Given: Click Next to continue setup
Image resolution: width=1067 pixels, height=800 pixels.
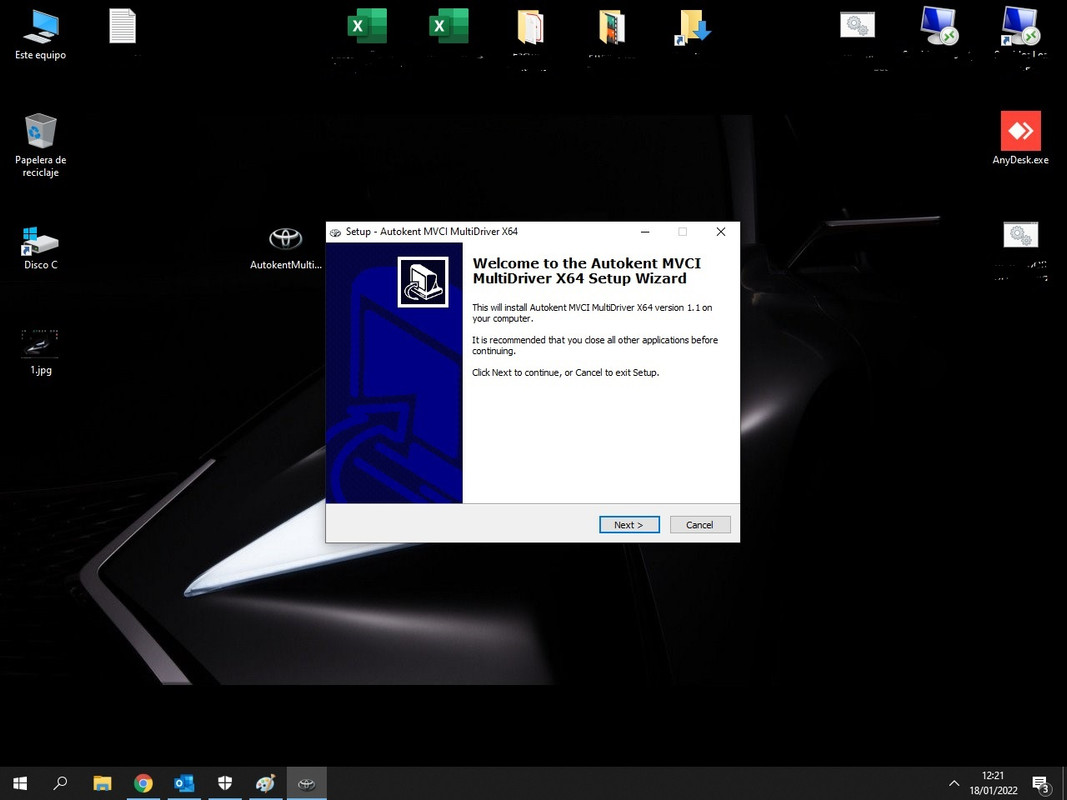Looking at the screenshot, I should coord(629,524).
